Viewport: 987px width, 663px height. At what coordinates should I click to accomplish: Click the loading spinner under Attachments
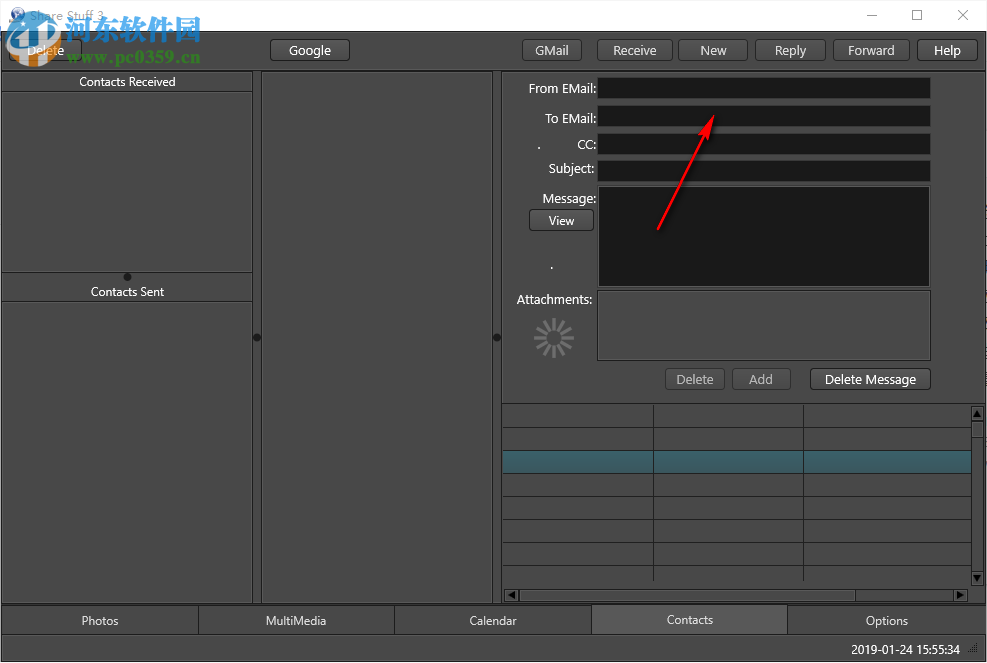(x=554, y=338)
